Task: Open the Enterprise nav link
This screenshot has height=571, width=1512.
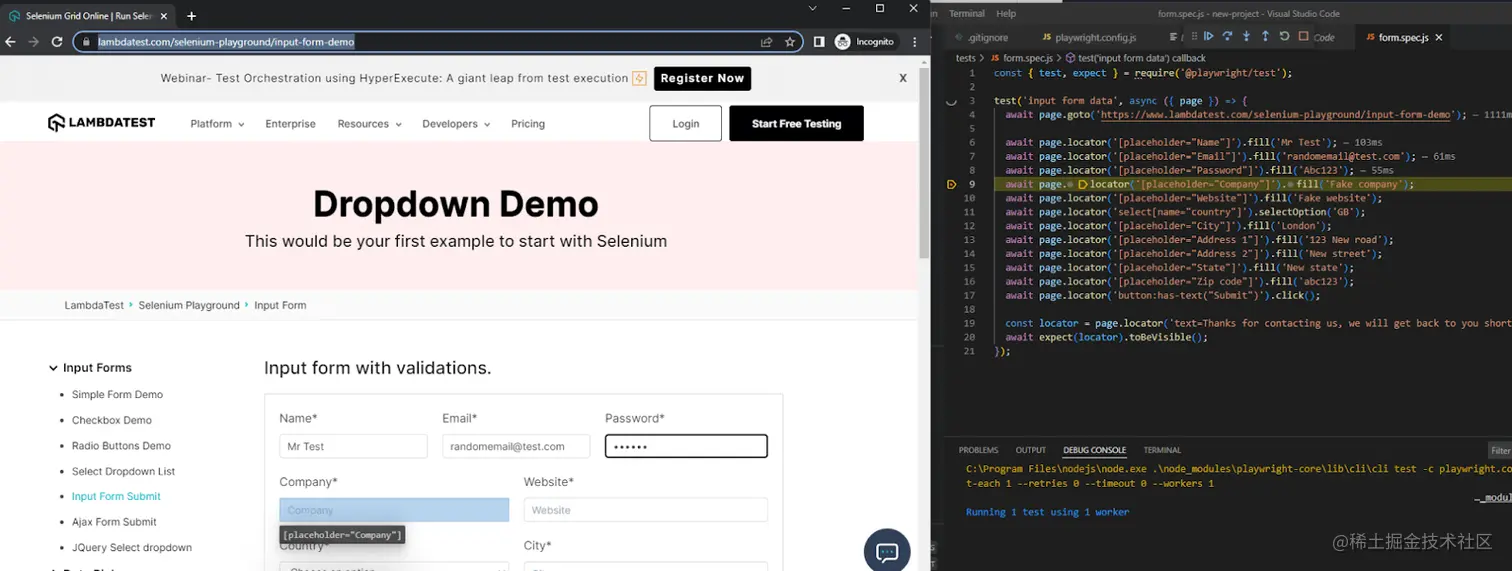Action: [290, 124]
